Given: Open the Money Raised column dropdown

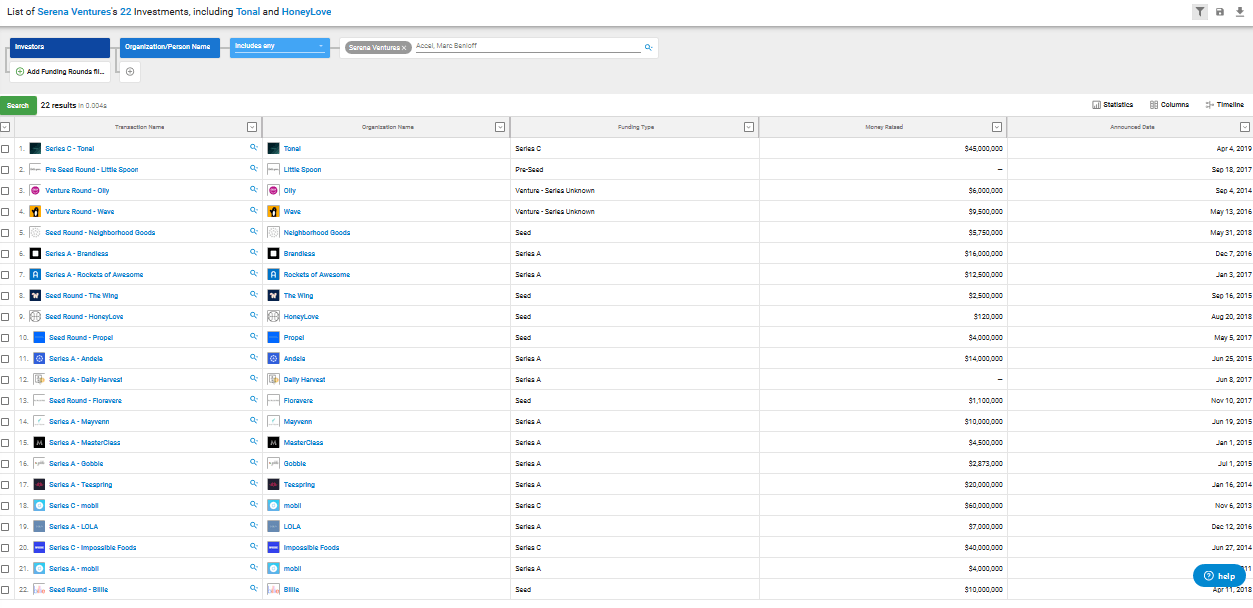Looking at the screenshot, I should [996, 127].
